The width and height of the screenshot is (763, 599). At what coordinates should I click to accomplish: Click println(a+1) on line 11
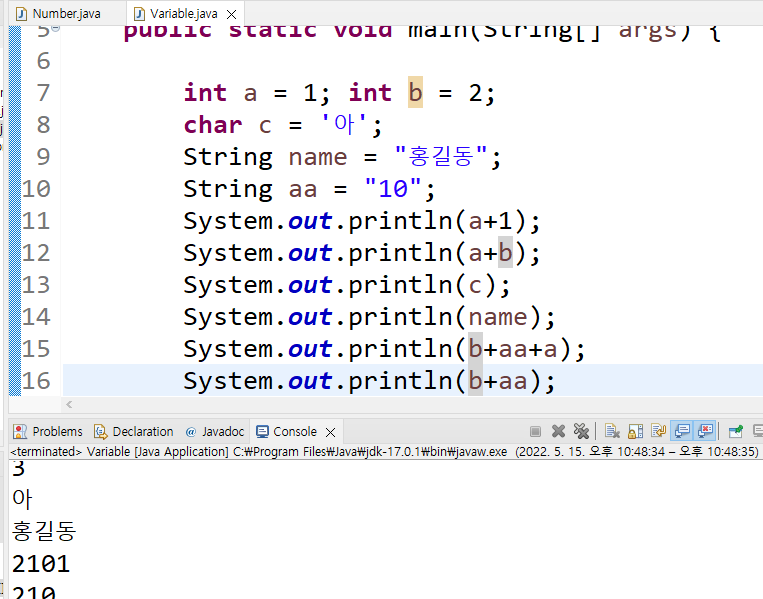tap(437, 221)
